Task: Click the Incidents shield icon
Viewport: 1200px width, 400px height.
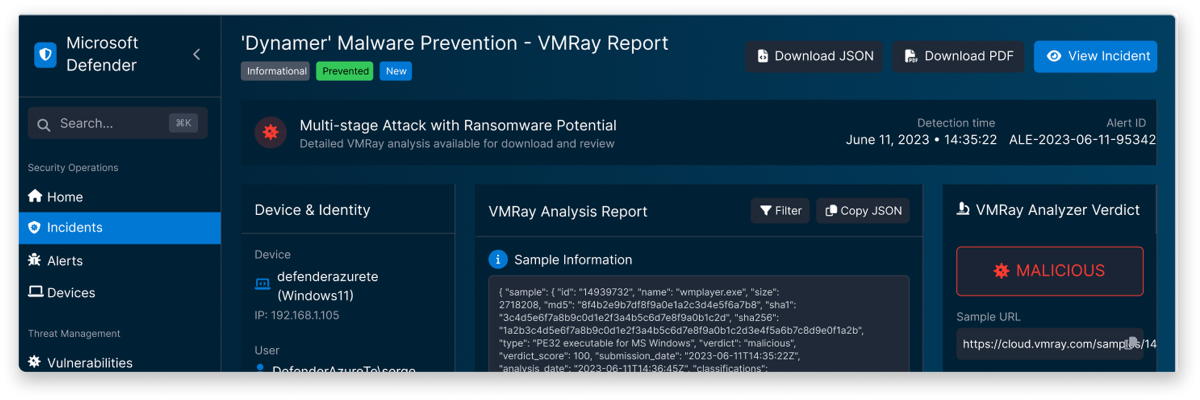Action: tap(35, 227)
